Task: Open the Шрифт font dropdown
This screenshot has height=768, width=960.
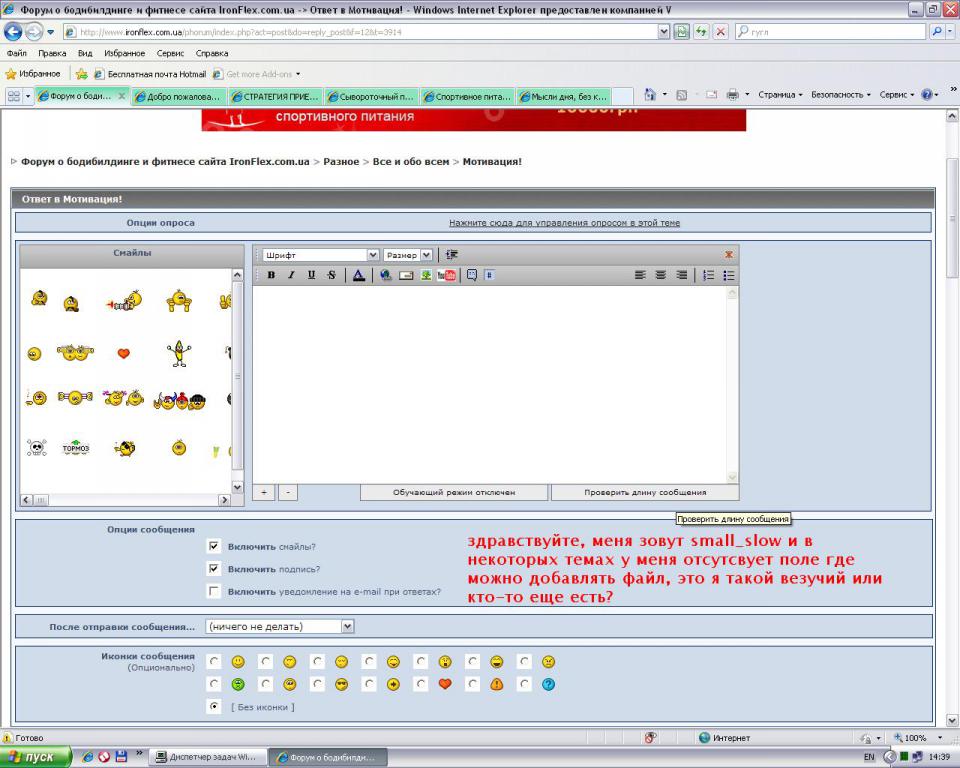Action: (x=373, y=255)
